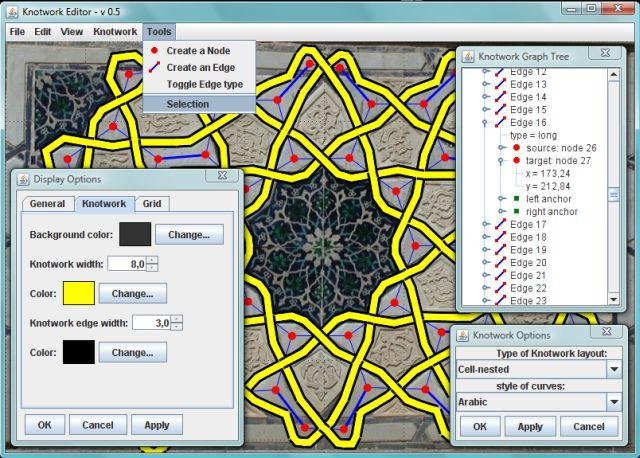Expand Edge 17 tree node

tap(485, 224)
